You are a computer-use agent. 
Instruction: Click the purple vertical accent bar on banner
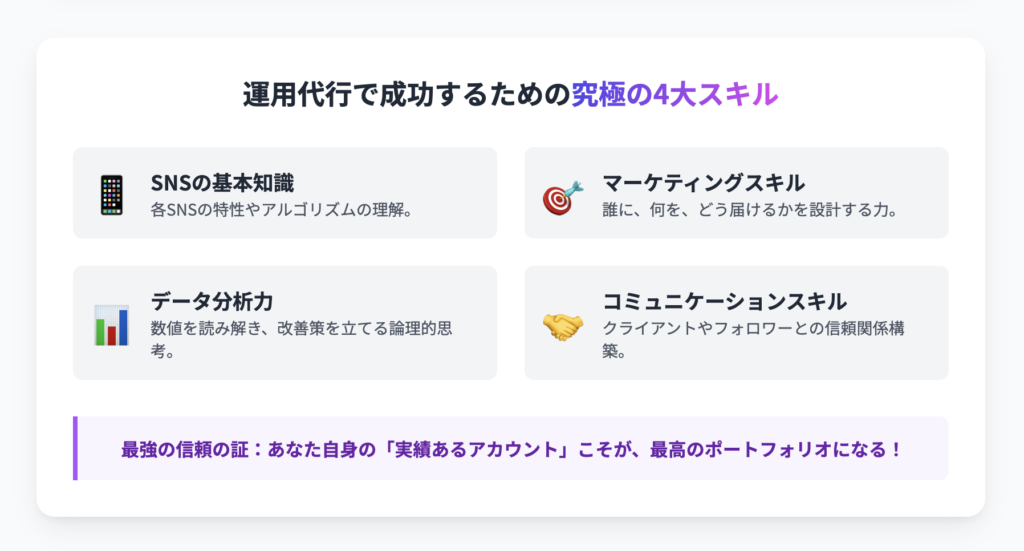(x=75, y=449)
